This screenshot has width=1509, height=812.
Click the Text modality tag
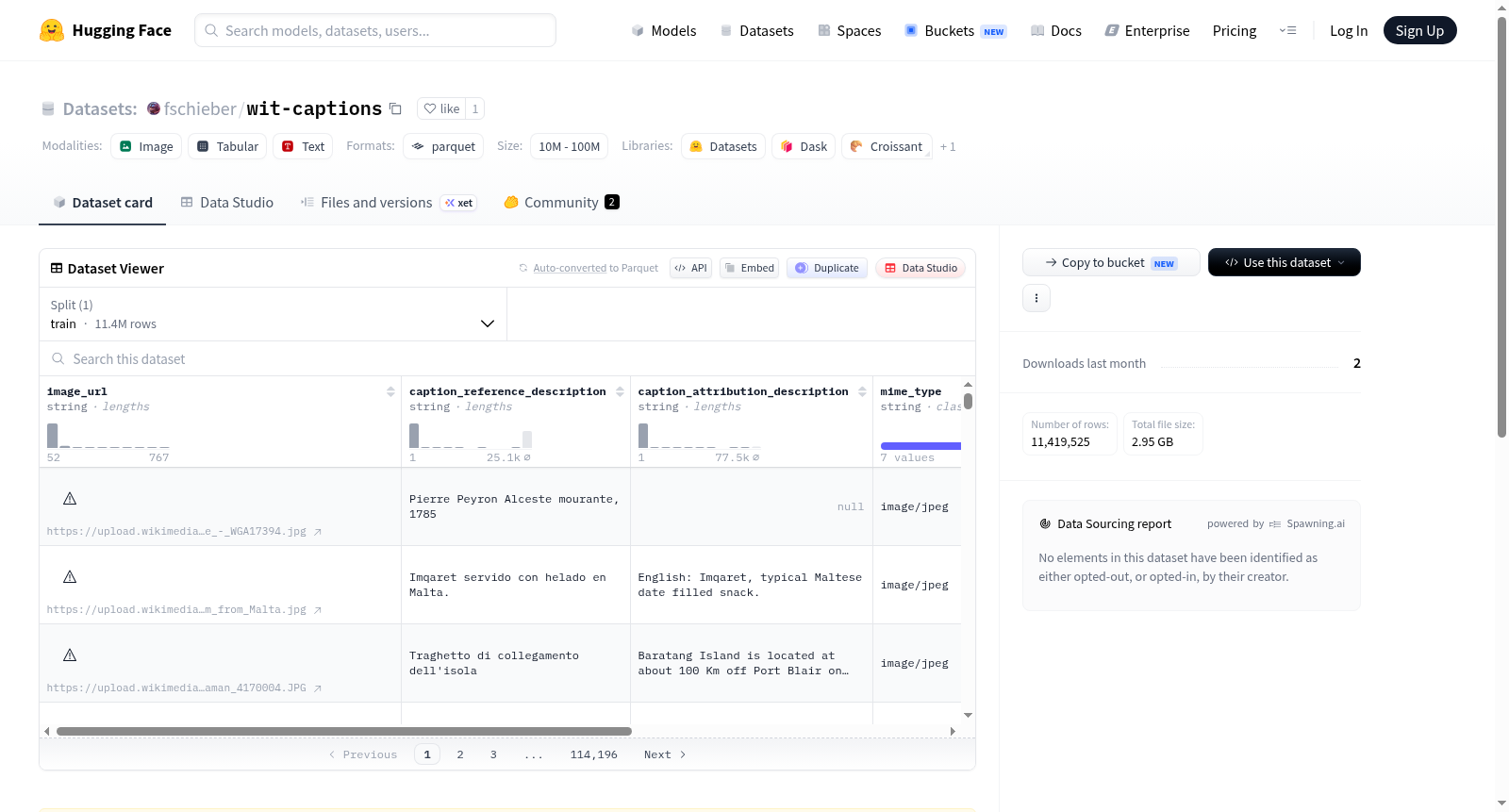(303, 146)
